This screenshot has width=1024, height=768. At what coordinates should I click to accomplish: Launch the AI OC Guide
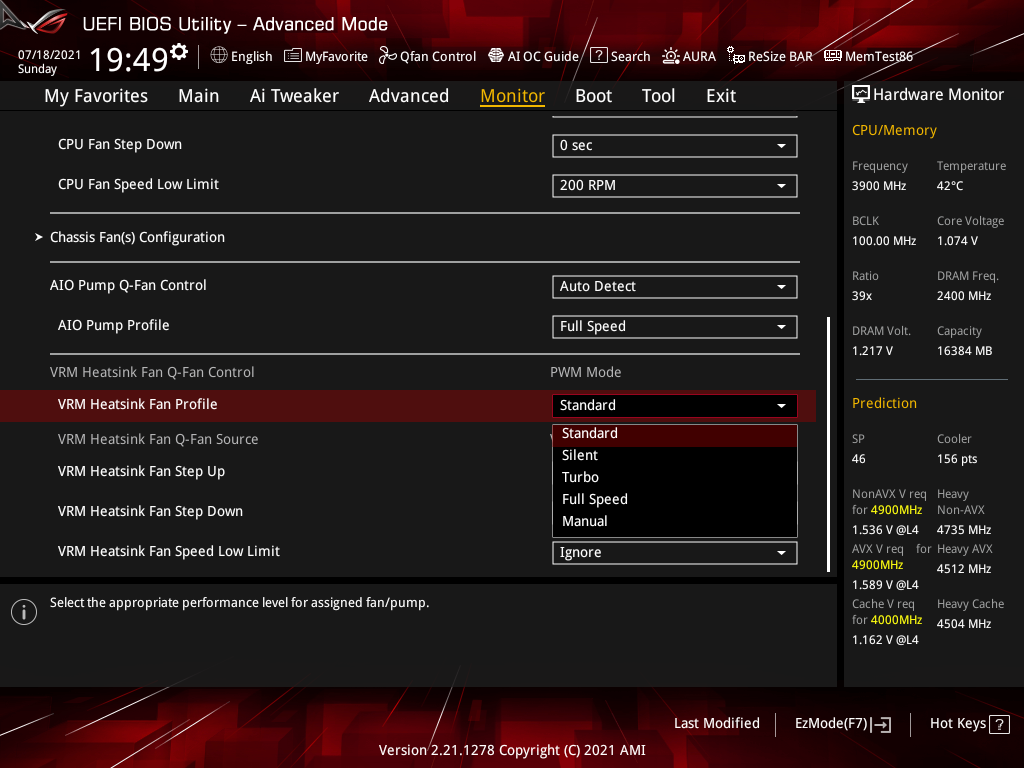533,56
